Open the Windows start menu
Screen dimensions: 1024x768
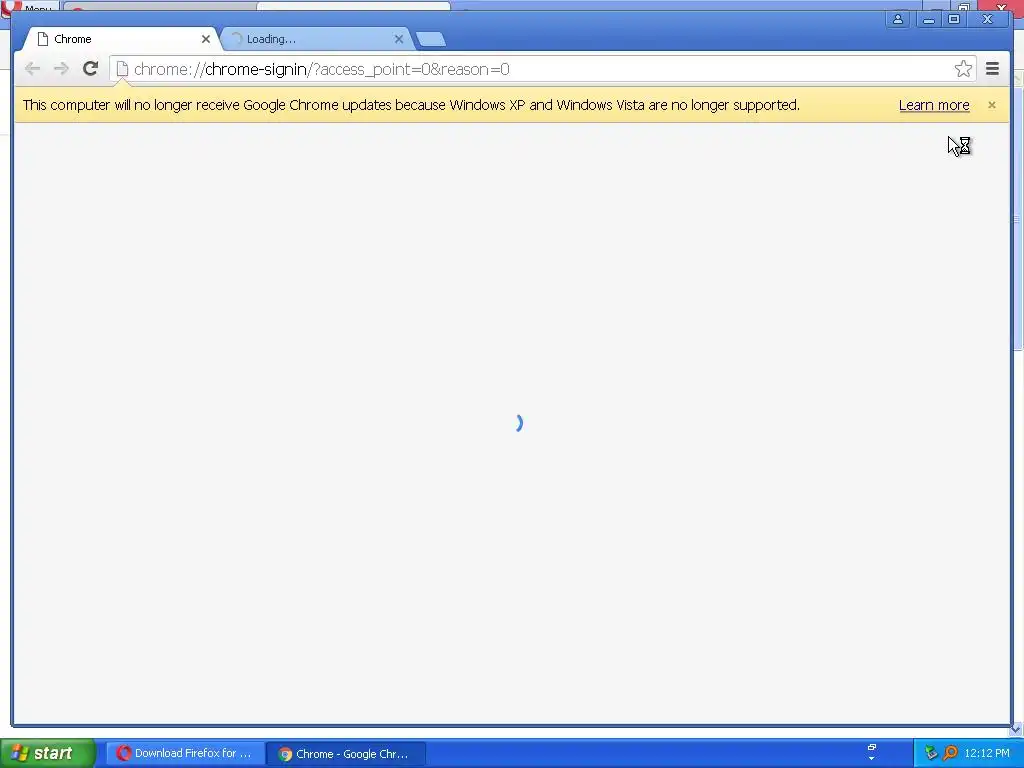[48, 753]
